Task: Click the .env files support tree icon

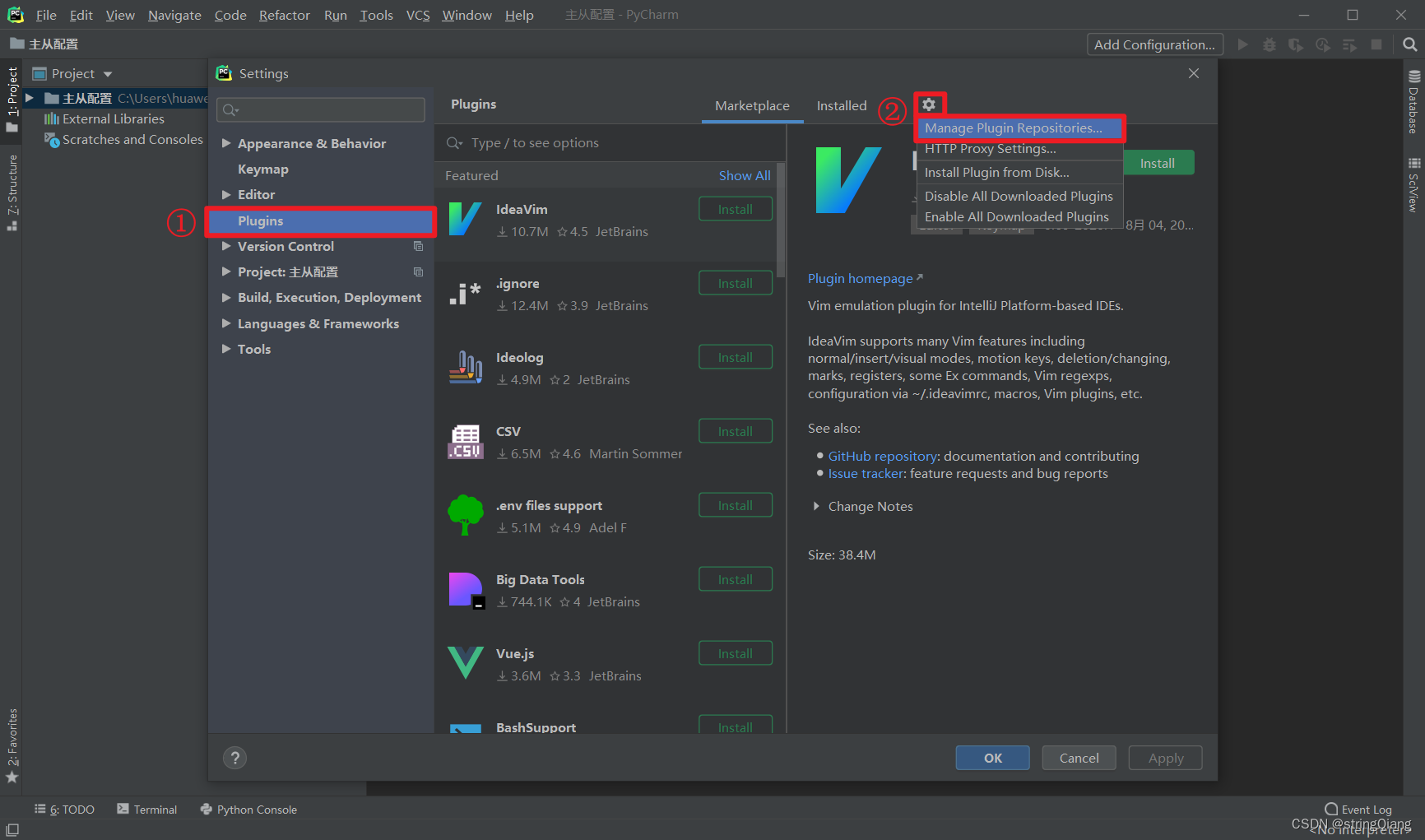Action: click(x=465, y=515)
